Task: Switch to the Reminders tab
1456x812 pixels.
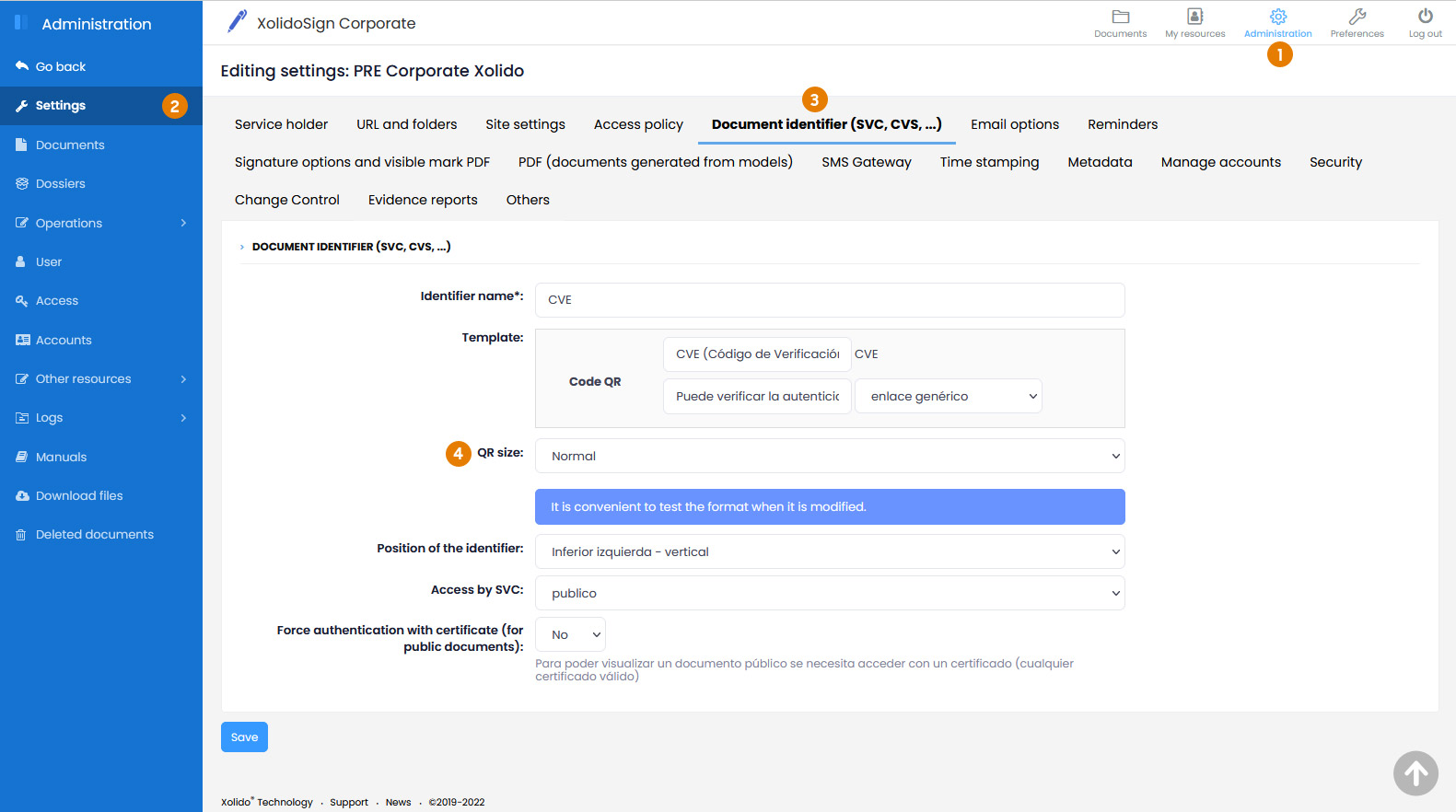Action: pyautogui.click(x=1123, y=124)
